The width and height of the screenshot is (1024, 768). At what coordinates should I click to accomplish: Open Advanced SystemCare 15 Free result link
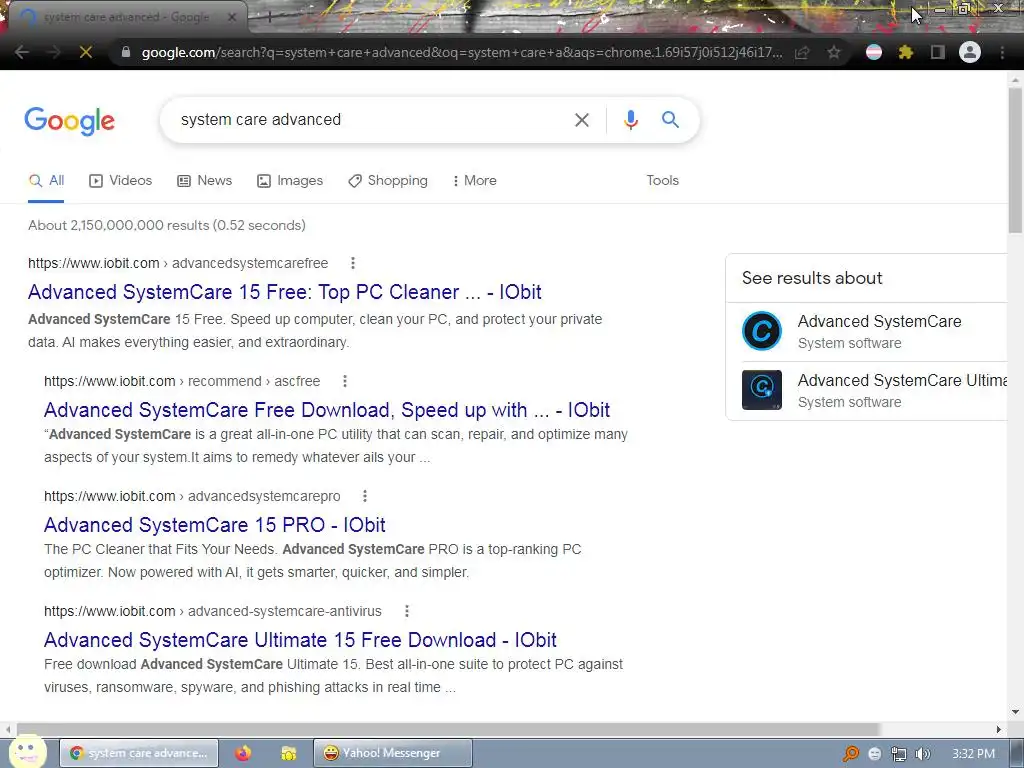tap(285, 292)
